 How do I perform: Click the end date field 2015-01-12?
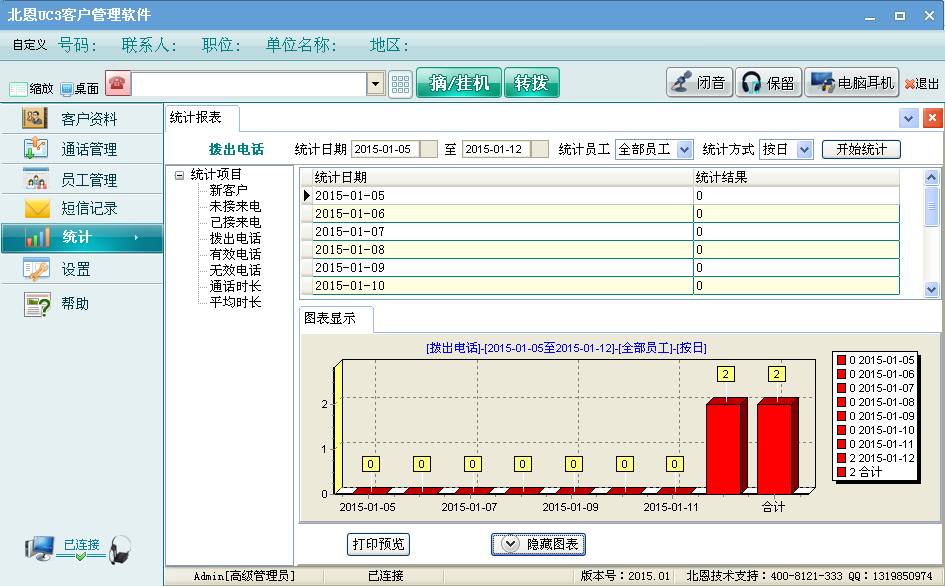497,149
